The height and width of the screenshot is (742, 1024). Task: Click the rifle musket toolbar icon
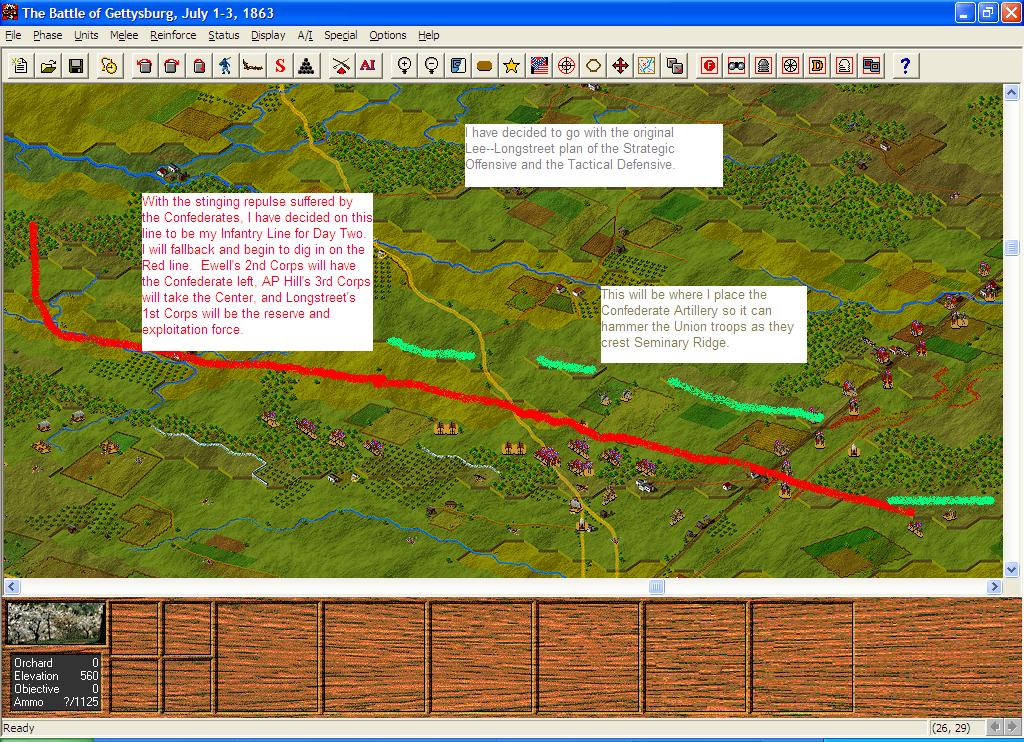(253, 65)
